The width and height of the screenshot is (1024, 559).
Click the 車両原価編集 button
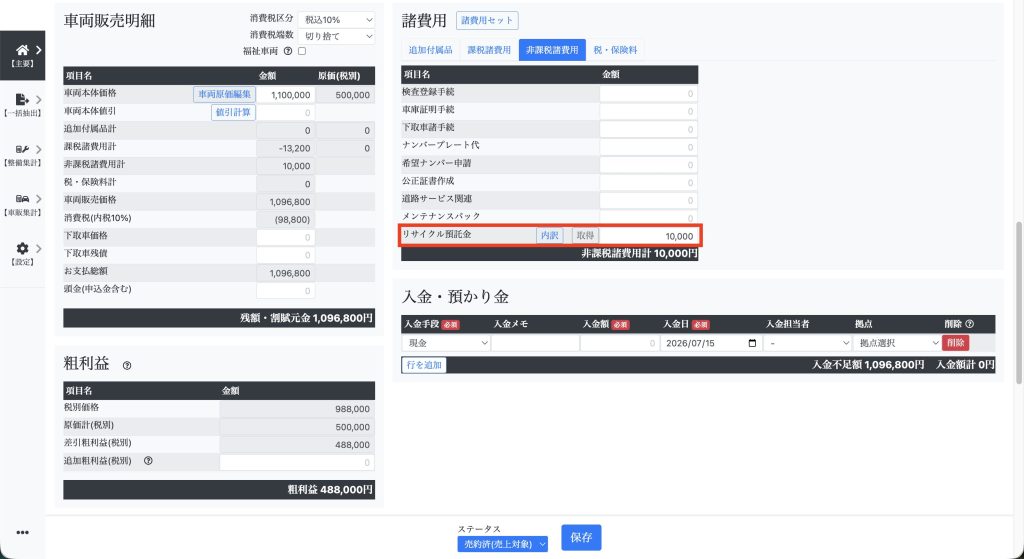tap(224, 95)
